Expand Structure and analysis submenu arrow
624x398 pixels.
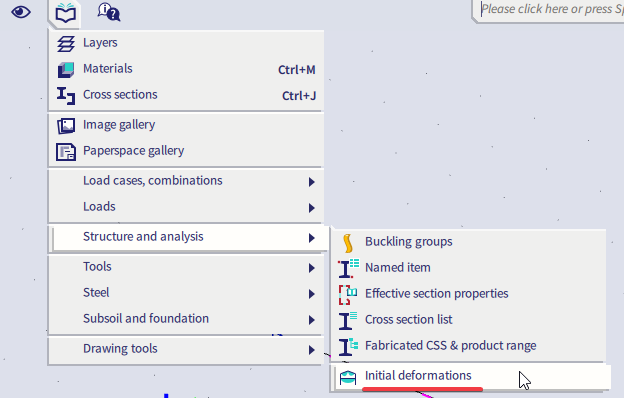[x=312, y=238]
